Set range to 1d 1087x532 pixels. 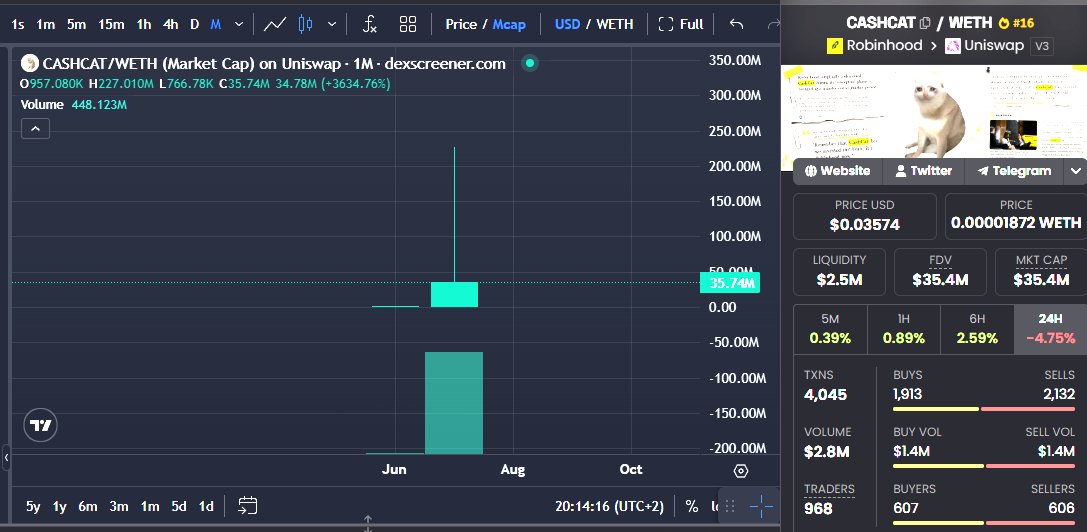tap(206, 506)
